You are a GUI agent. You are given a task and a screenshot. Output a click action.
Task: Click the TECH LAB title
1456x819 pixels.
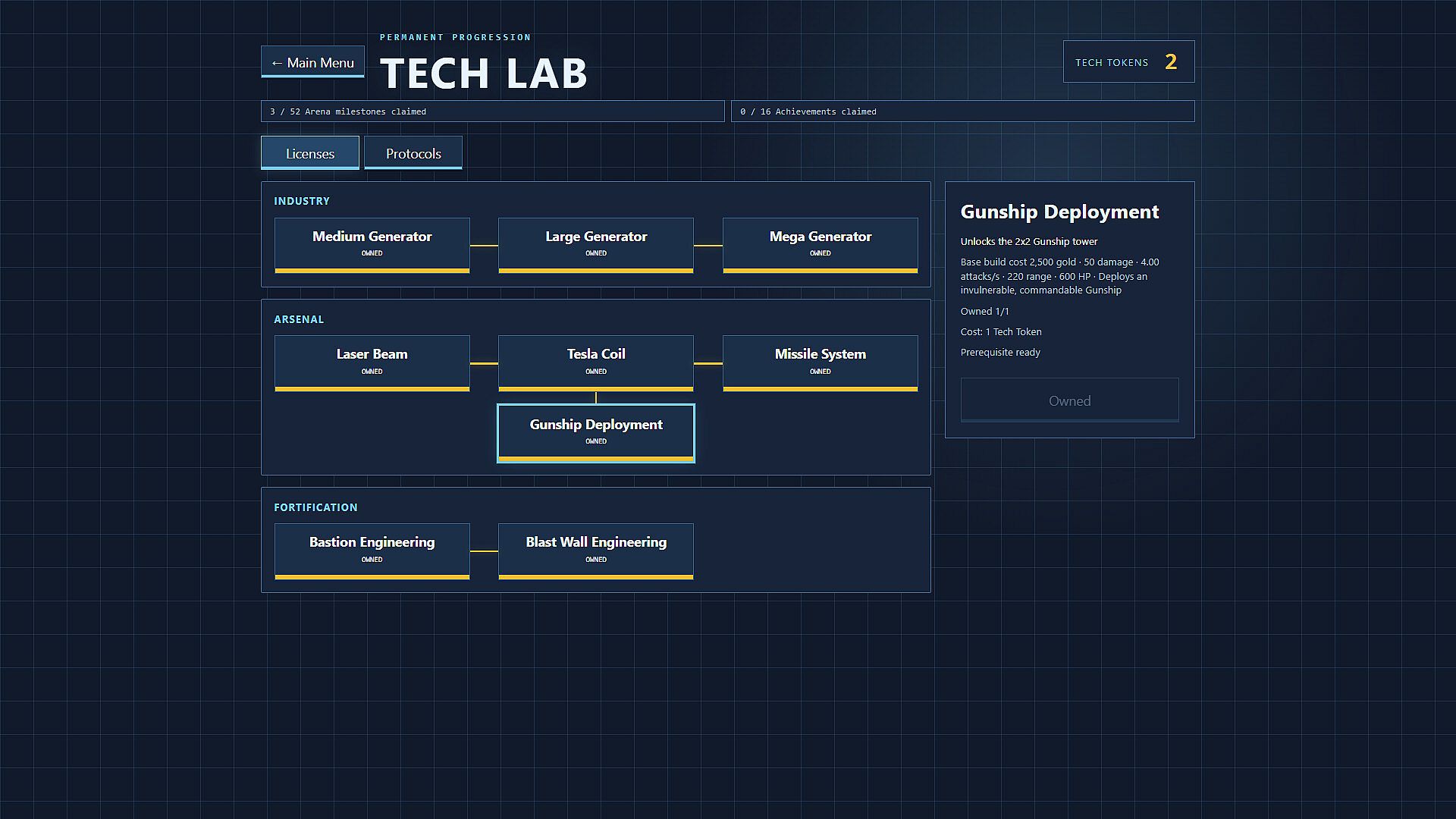(x=484, y=74)
